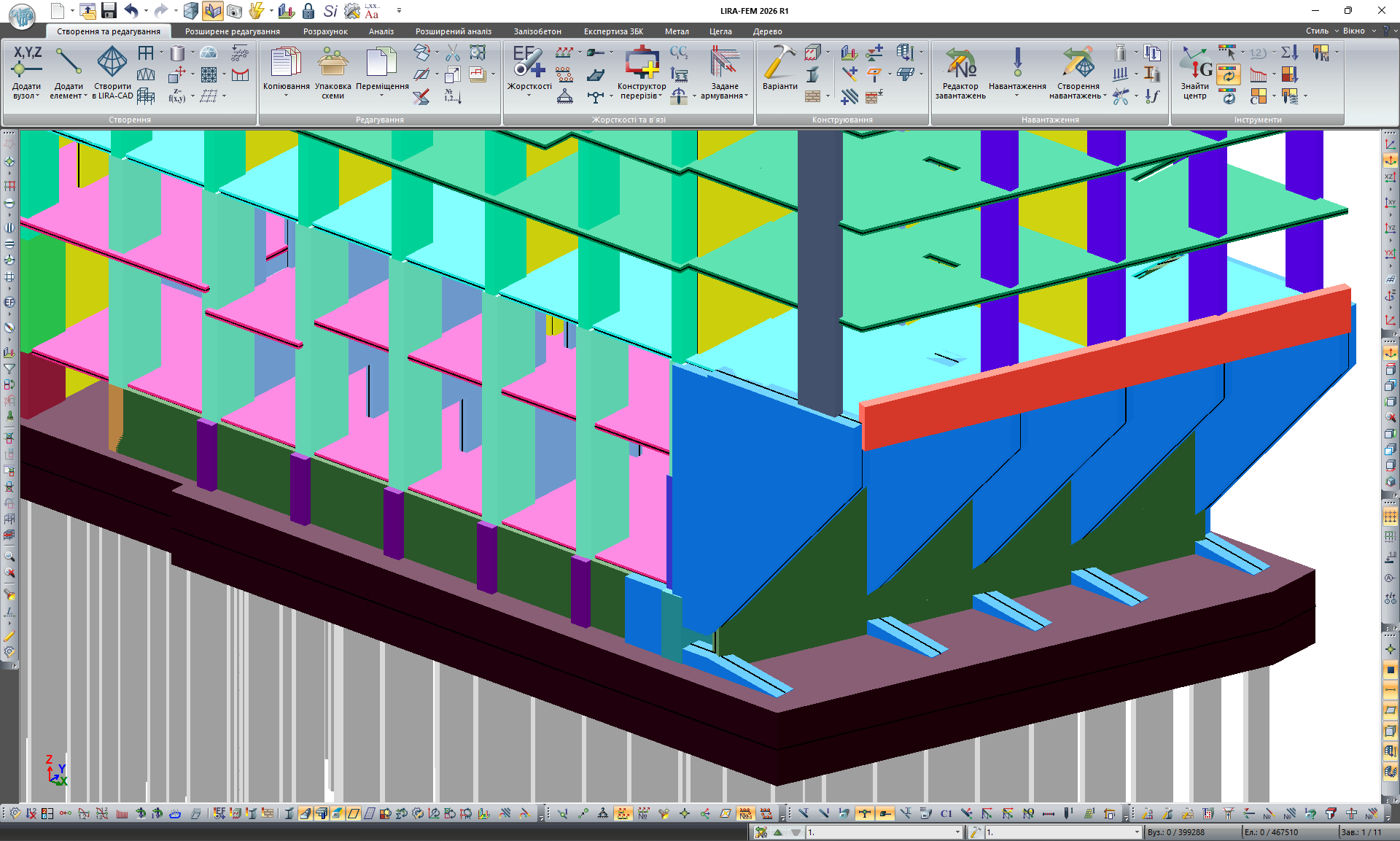Switch to the Залізобетон ribbon tab
The width and height of the screenshot is (1400, 841).
coord(537,31)
